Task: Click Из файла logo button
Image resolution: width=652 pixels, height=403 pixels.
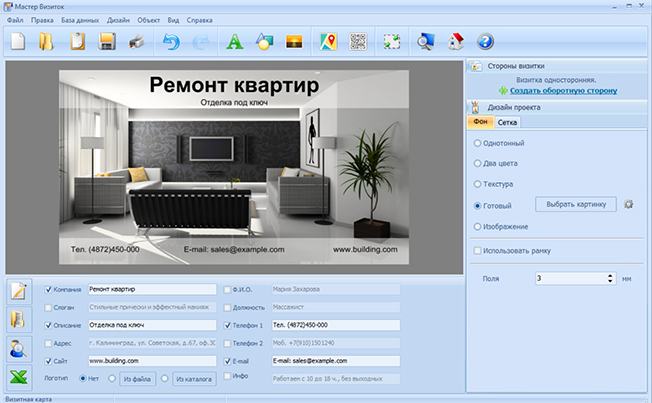Action: pyautogui.click(x=137, y=379)
